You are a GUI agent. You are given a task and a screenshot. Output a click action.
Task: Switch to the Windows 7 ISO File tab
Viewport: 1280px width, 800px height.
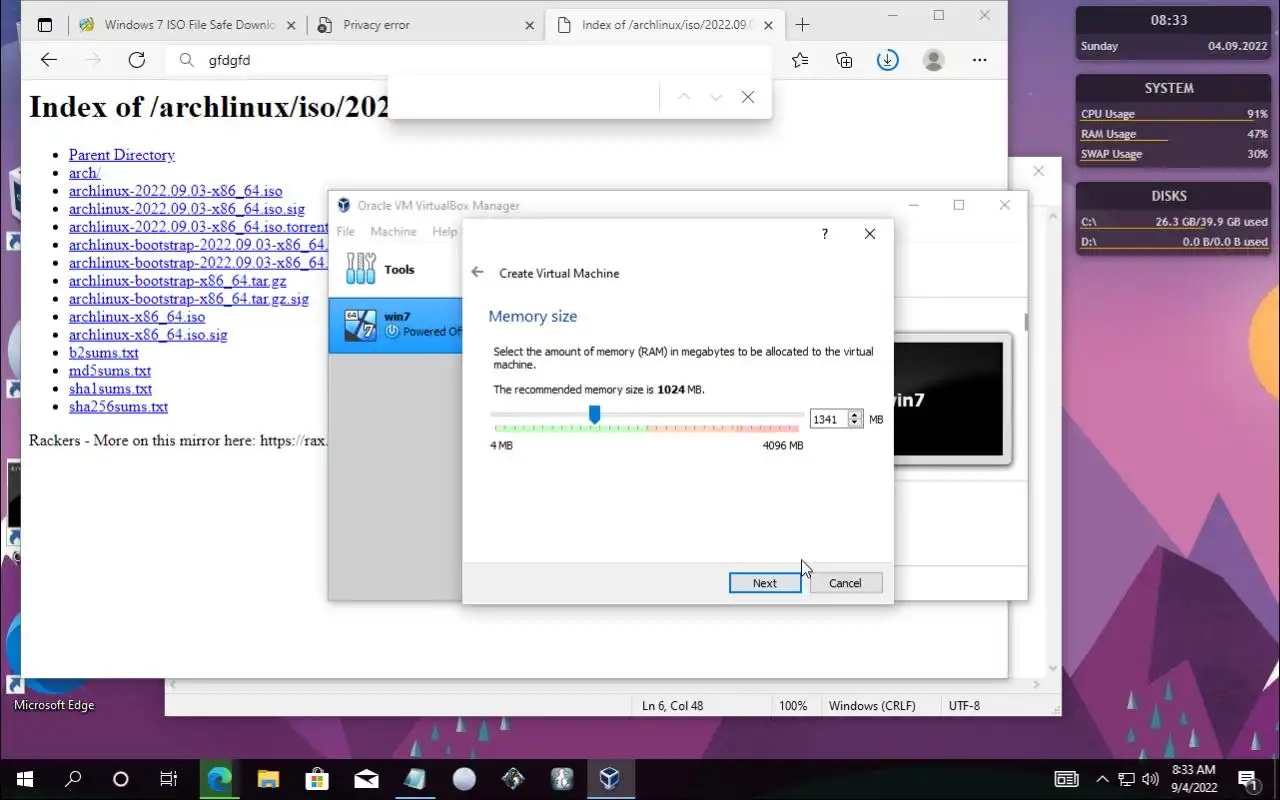point(188,25)
